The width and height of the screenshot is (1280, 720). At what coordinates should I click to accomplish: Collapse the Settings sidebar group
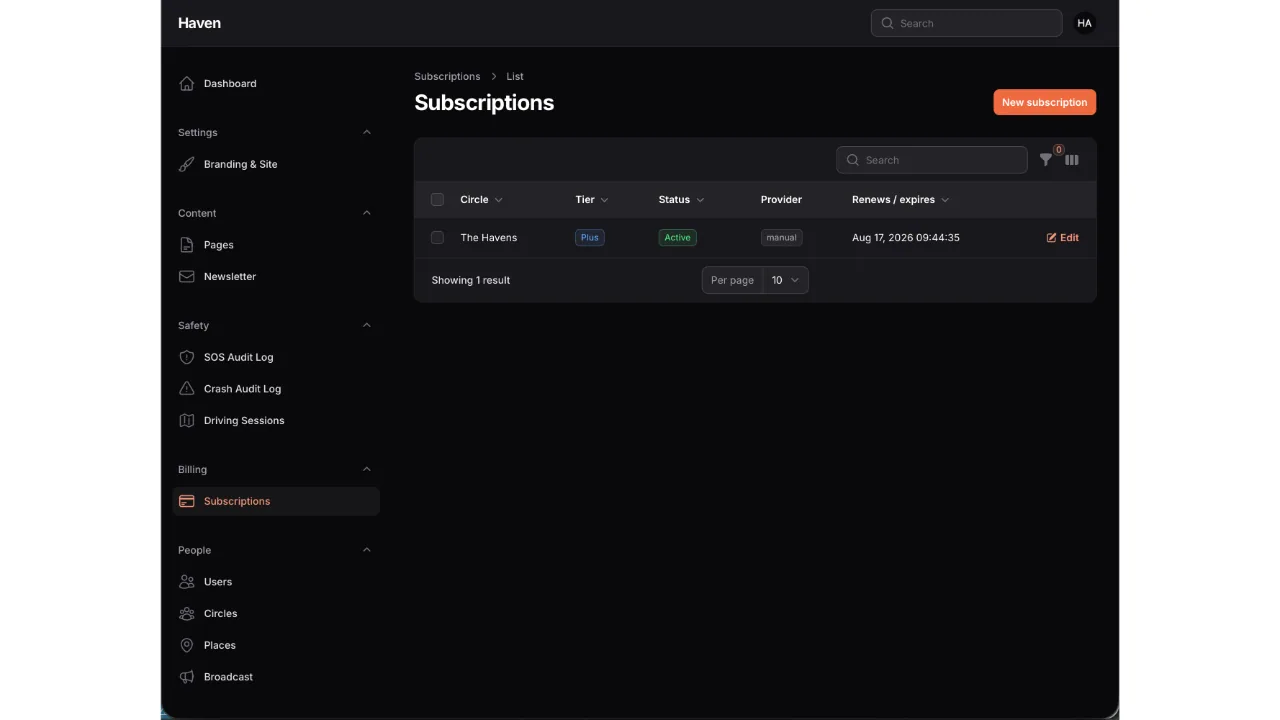[x=366, y=132]
